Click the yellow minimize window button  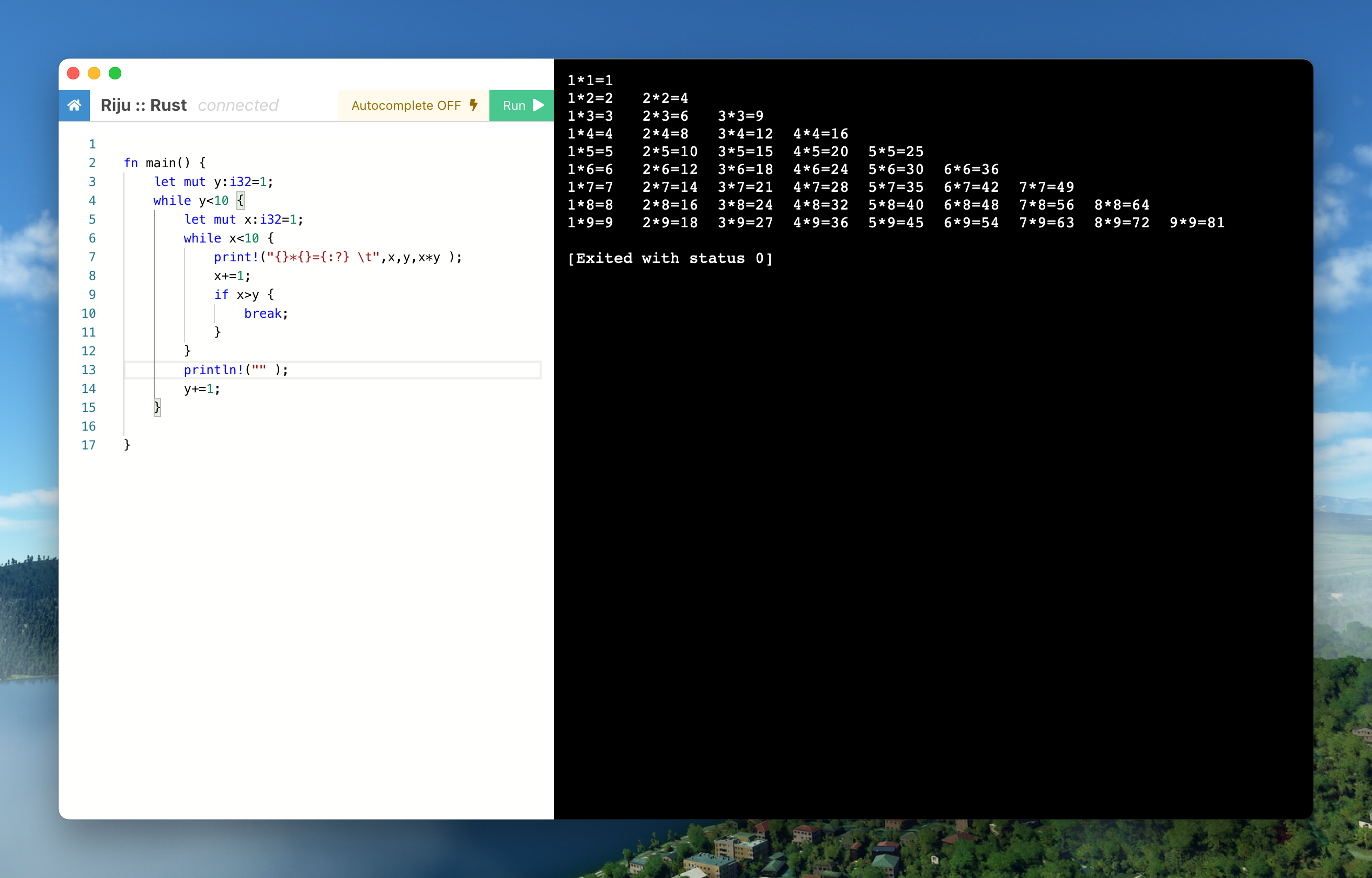pos(94,73)
